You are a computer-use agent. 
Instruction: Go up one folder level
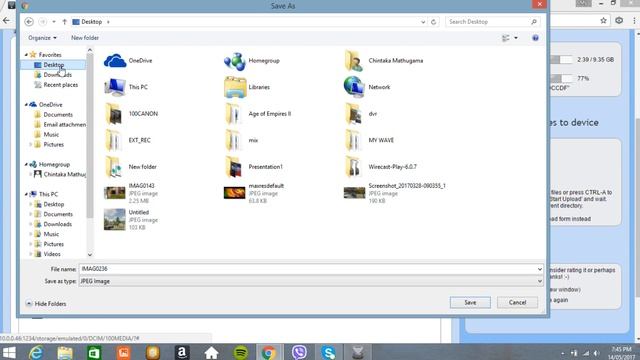pyautogui.click(x=64, y=22)
